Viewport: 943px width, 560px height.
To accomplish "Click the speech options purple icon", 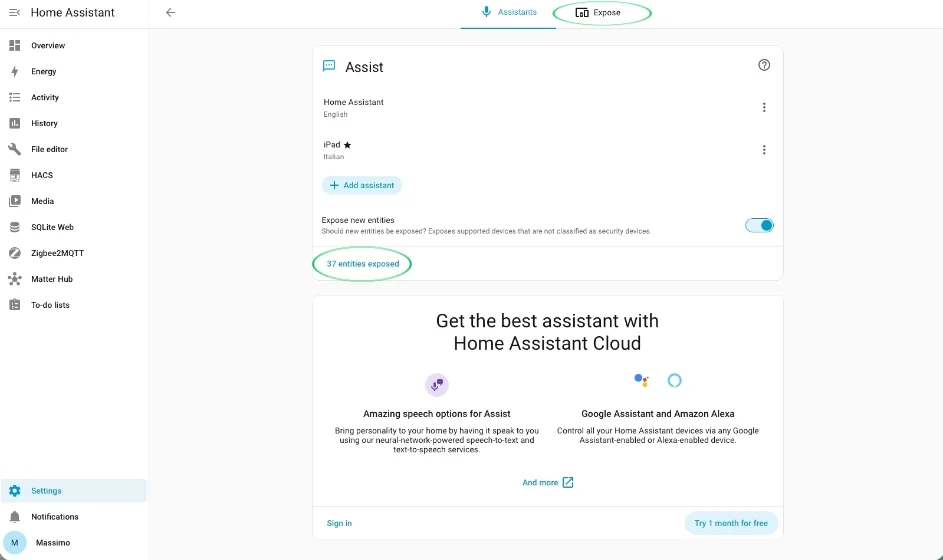I will [437, 384].
